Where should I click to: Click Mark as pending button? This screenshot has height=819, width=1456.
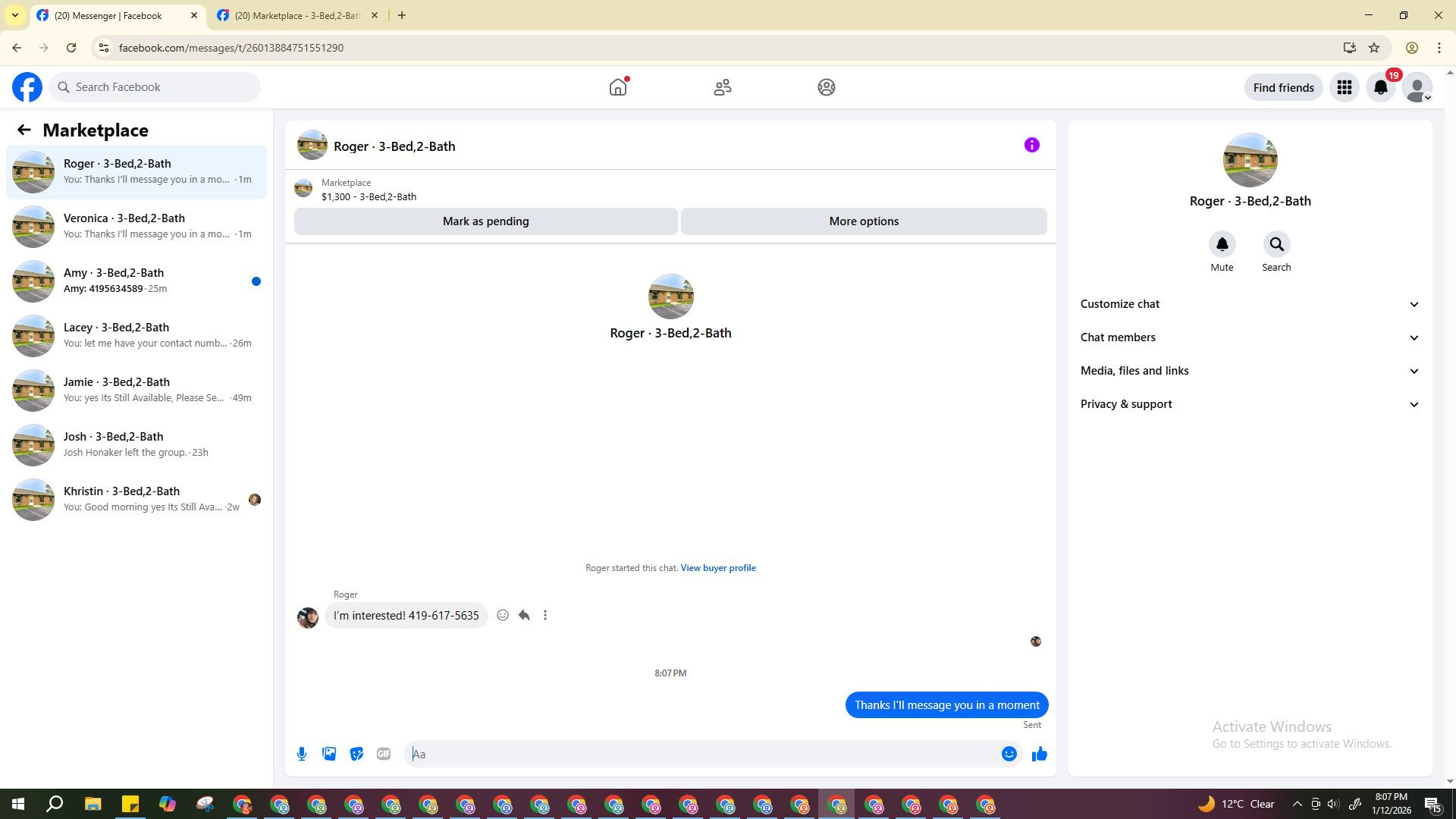(485, 221)
